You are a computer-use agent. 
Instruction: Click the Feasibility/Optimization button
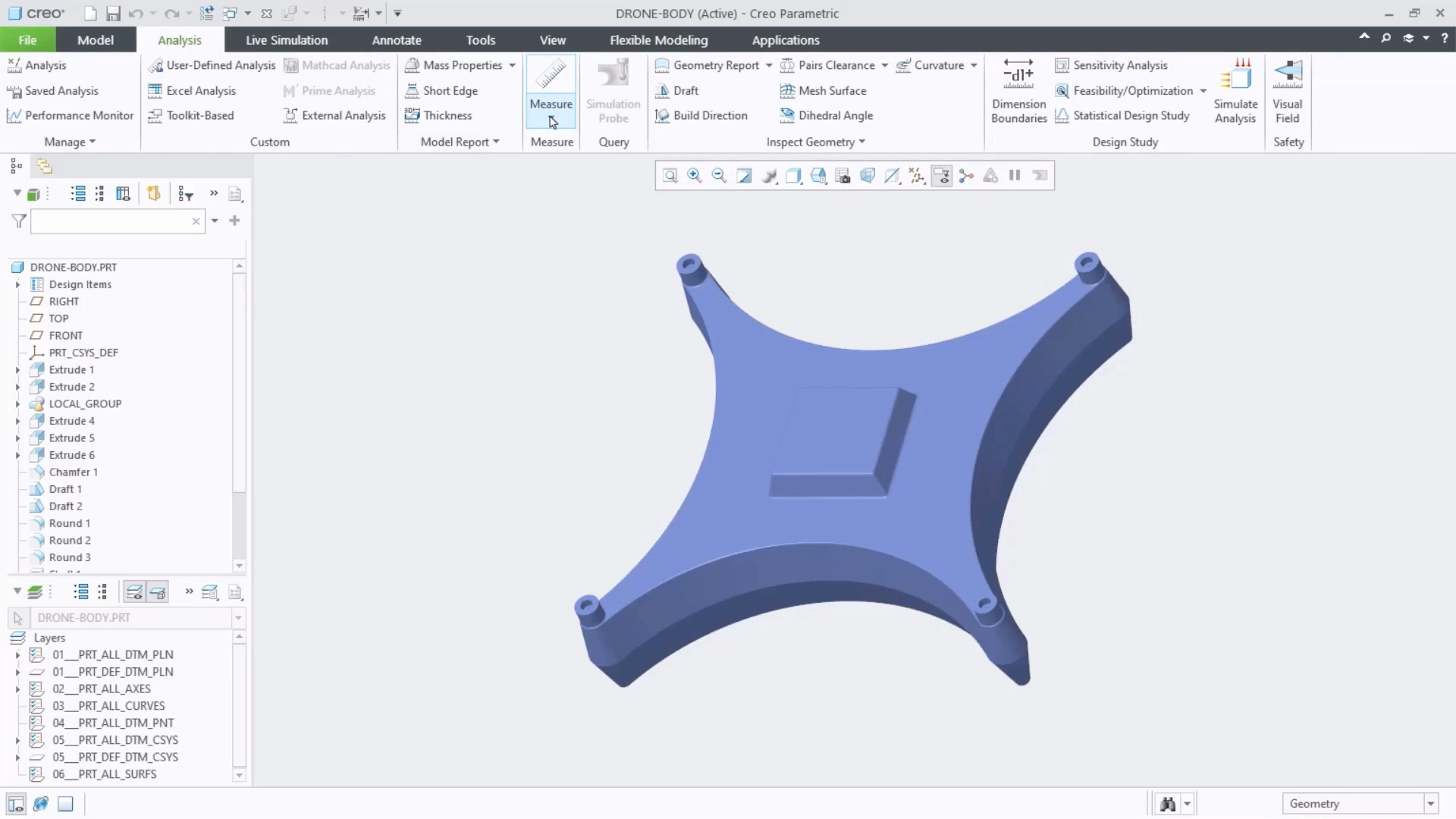[1124, 90]
